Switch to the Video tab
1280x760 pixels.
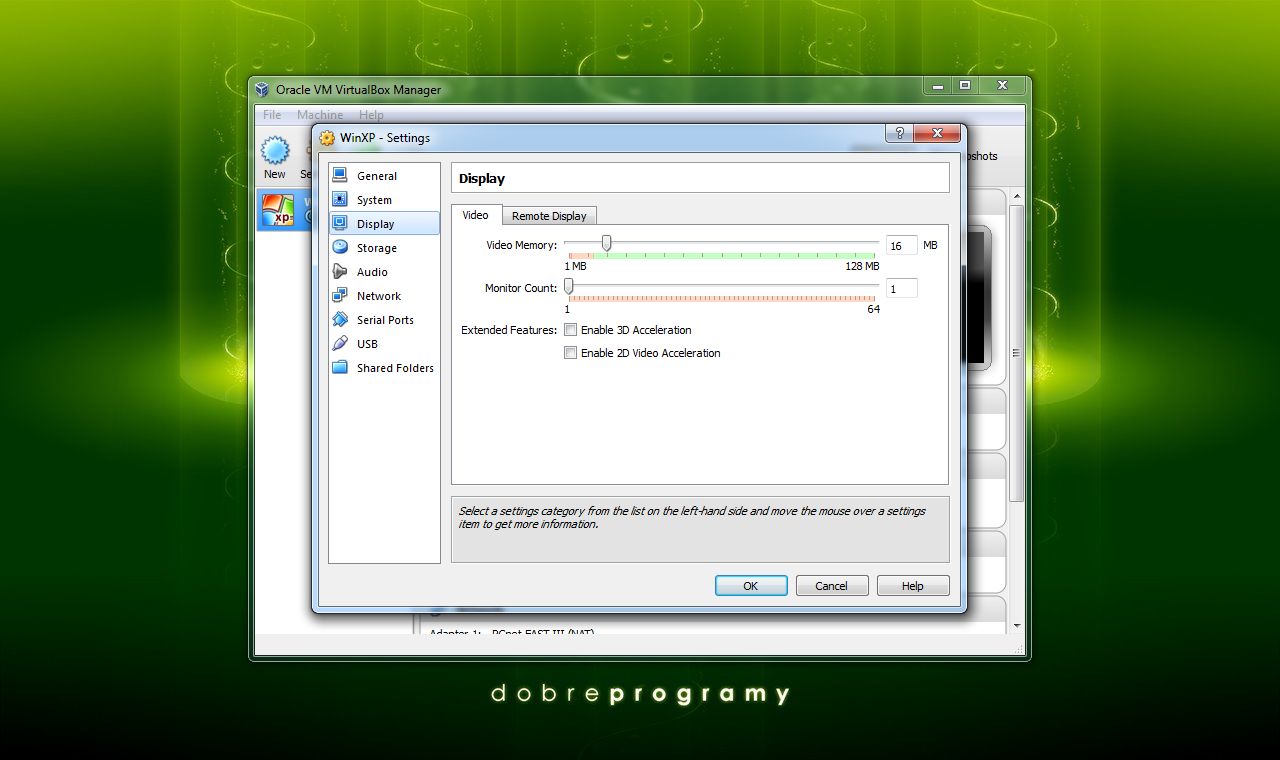(475, 215)
